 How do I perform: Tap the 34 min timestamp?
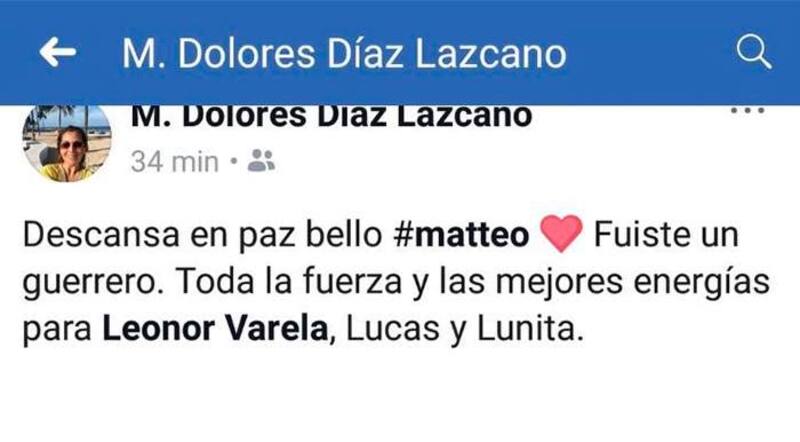coord(174,162)
